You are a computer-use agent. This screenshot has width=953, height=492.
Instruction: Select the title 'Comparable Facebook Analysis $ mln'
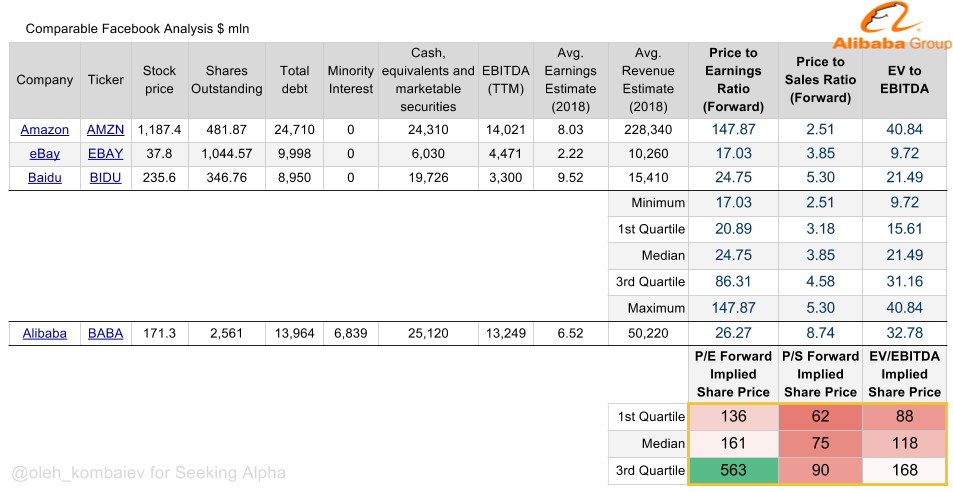[137, 29]
